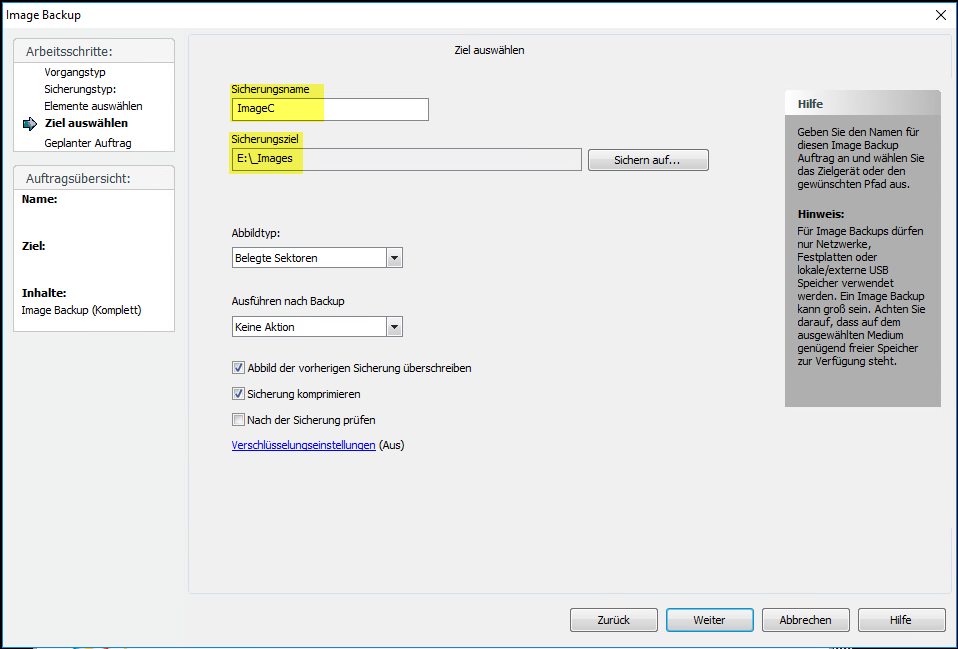This screenshot has width=958, height=649.
Task: Click the Hilfe button at bottom
Action: point(901,620)
